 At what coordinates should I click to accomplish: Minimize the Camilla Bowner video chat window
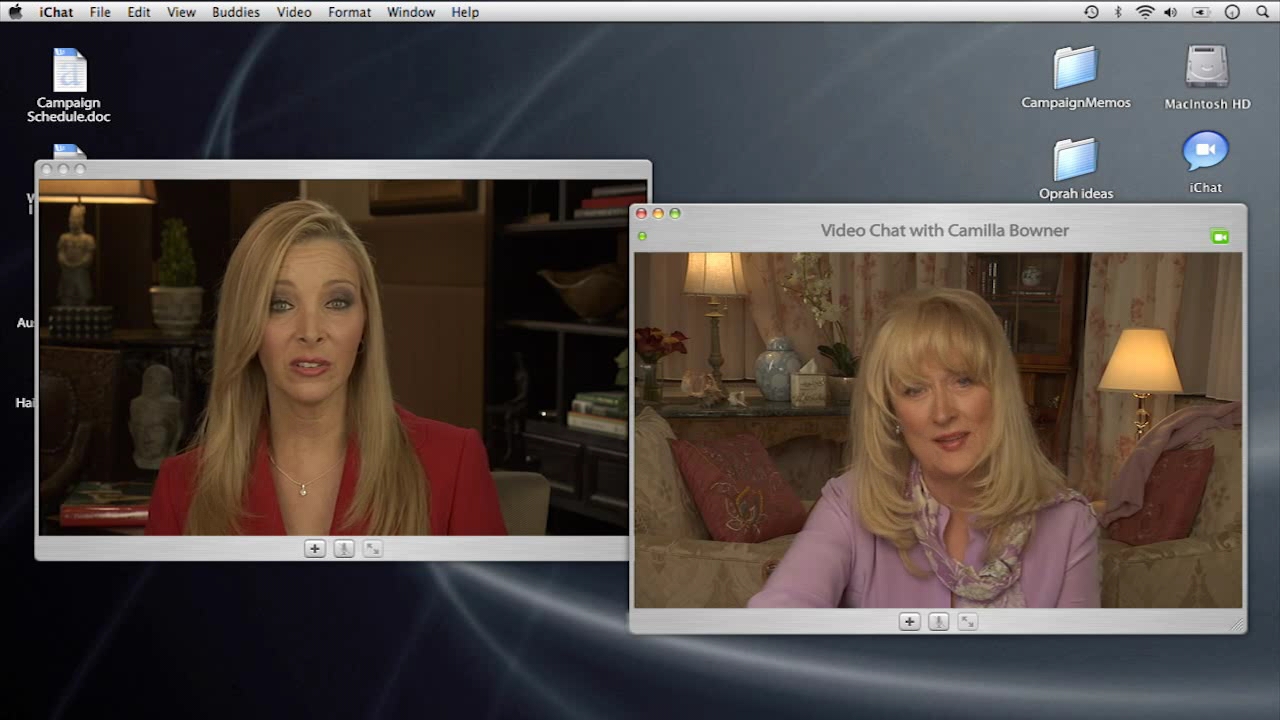tap(658, 213)
